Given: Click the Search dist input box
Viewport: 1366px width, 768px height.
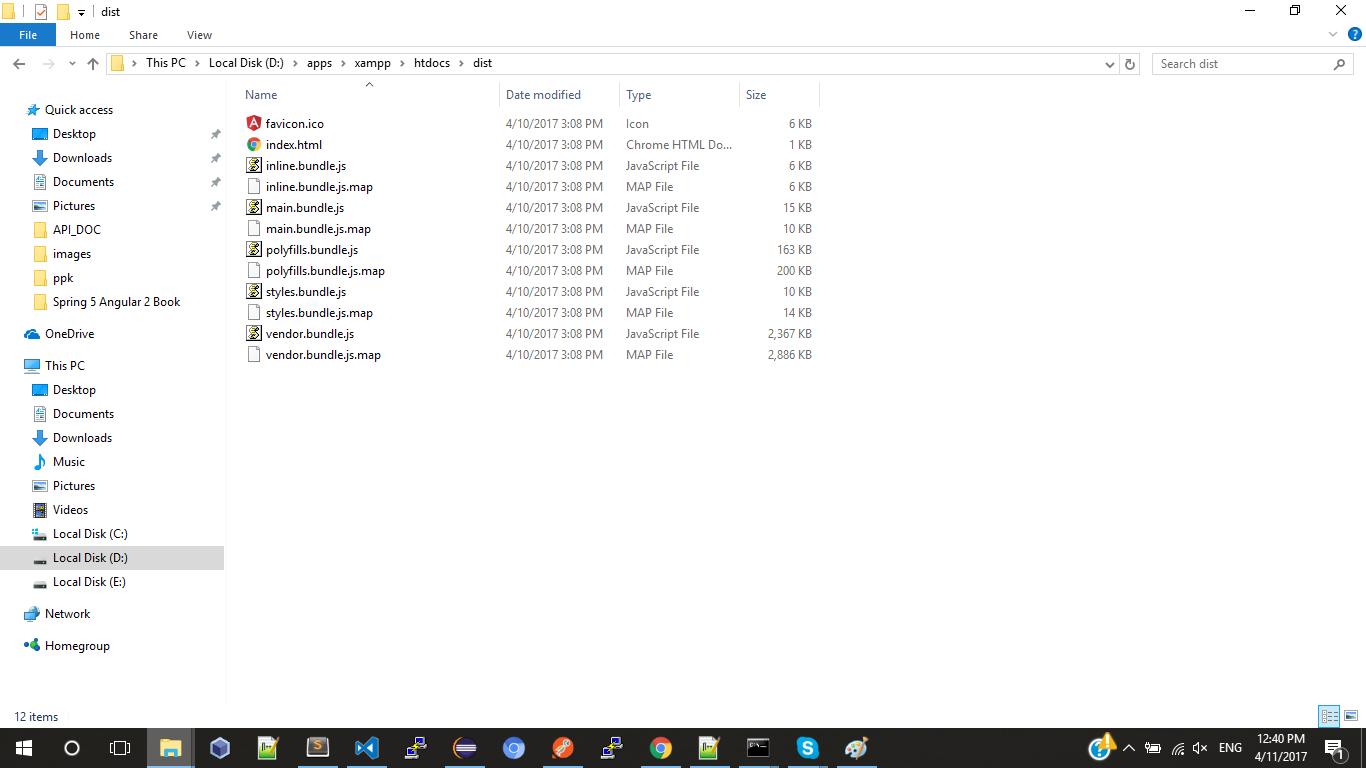Looking at the screenshot, I should [x=1240, y=63].
